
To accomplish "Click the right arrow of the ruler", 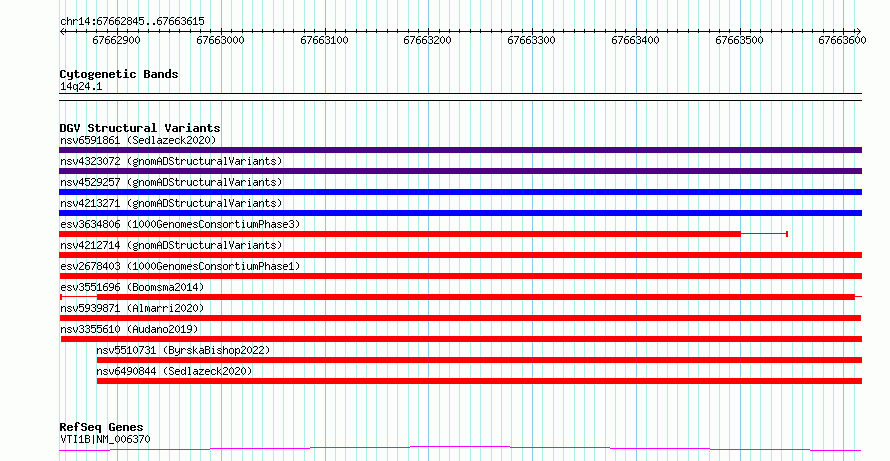I will coord(858,32).
